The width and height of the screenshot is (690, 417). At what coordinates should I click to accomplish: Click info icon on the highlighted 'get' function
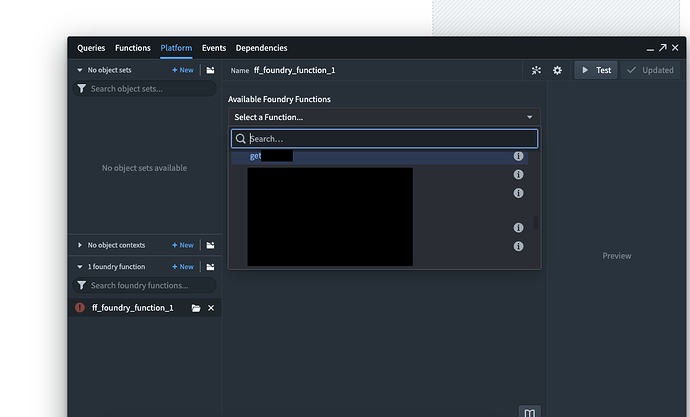pos(518,157)
